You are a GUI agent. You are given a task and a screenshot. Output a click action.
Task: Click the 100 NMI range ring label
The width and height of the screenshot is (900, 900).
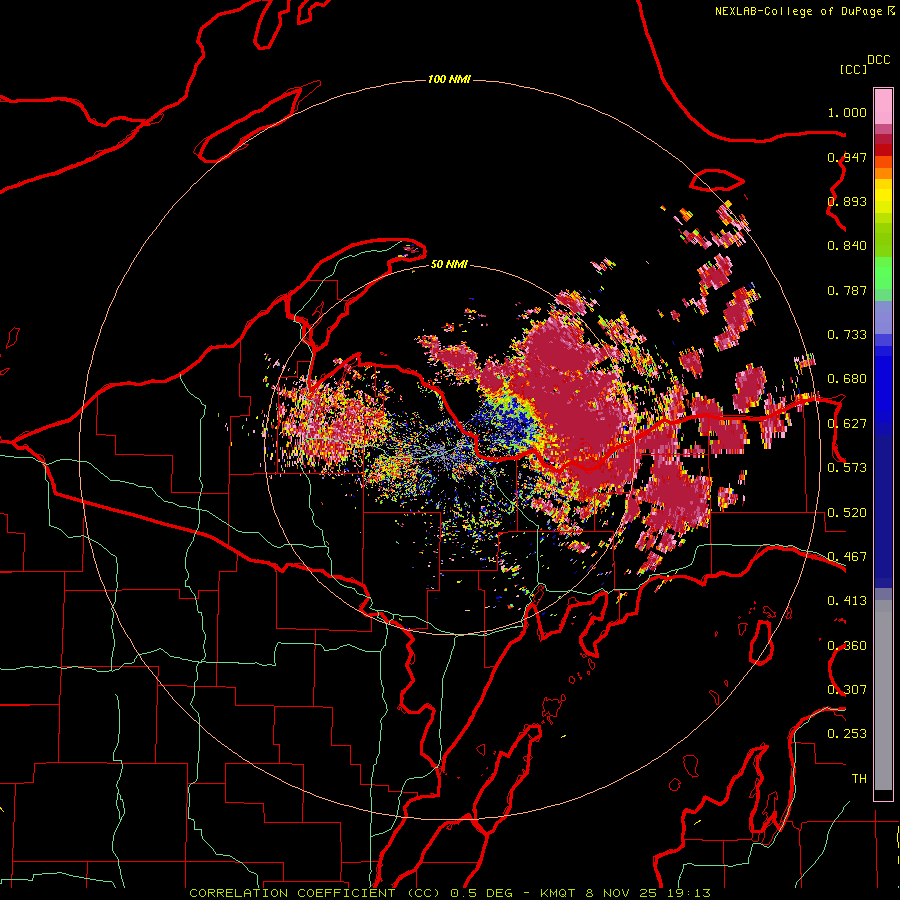[449, 79]
